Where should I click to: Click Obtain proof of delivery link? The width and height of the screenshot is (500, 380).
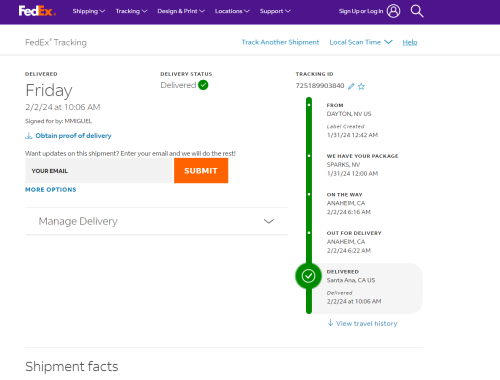coord(73,136)
